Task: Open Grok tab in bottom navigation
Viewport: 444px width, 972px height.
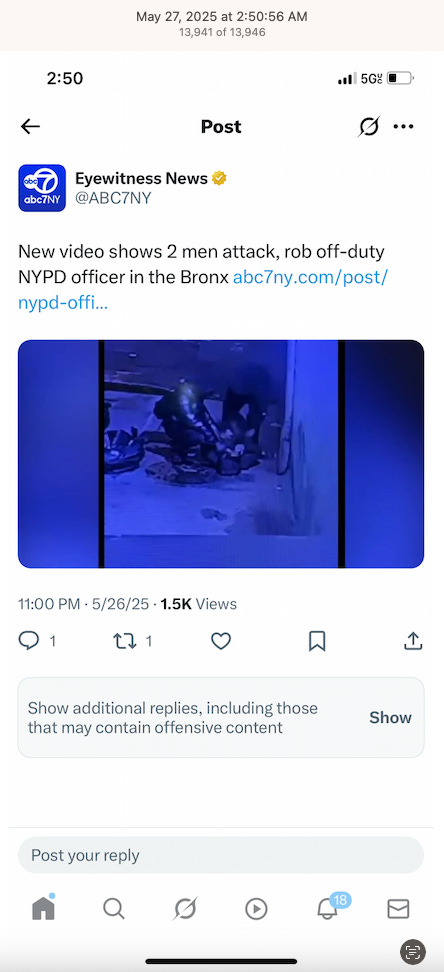Action: [185, 909]
